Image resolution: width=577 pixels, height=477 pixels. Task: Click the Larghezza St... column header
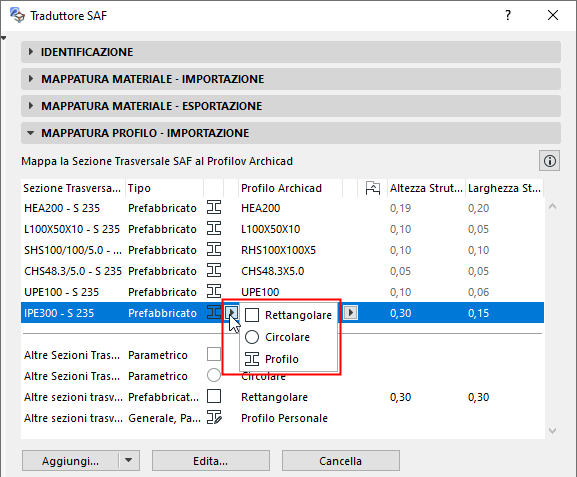(x=504, y=188)
